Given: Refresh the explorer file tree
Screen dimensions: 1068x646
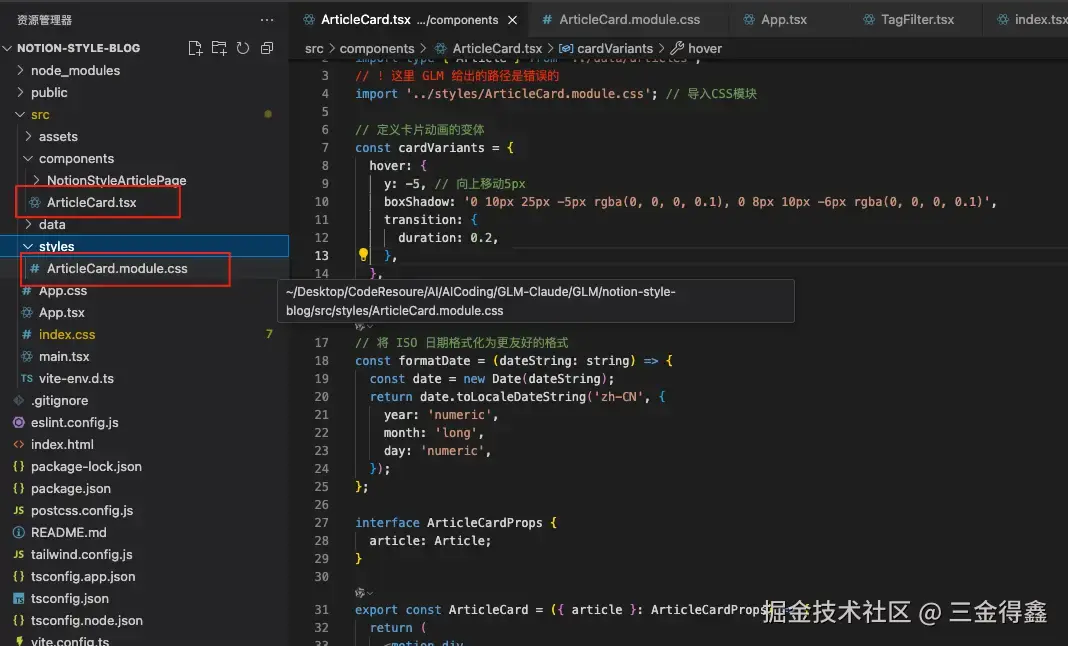Looking at the screenshot, I should 243,48.
